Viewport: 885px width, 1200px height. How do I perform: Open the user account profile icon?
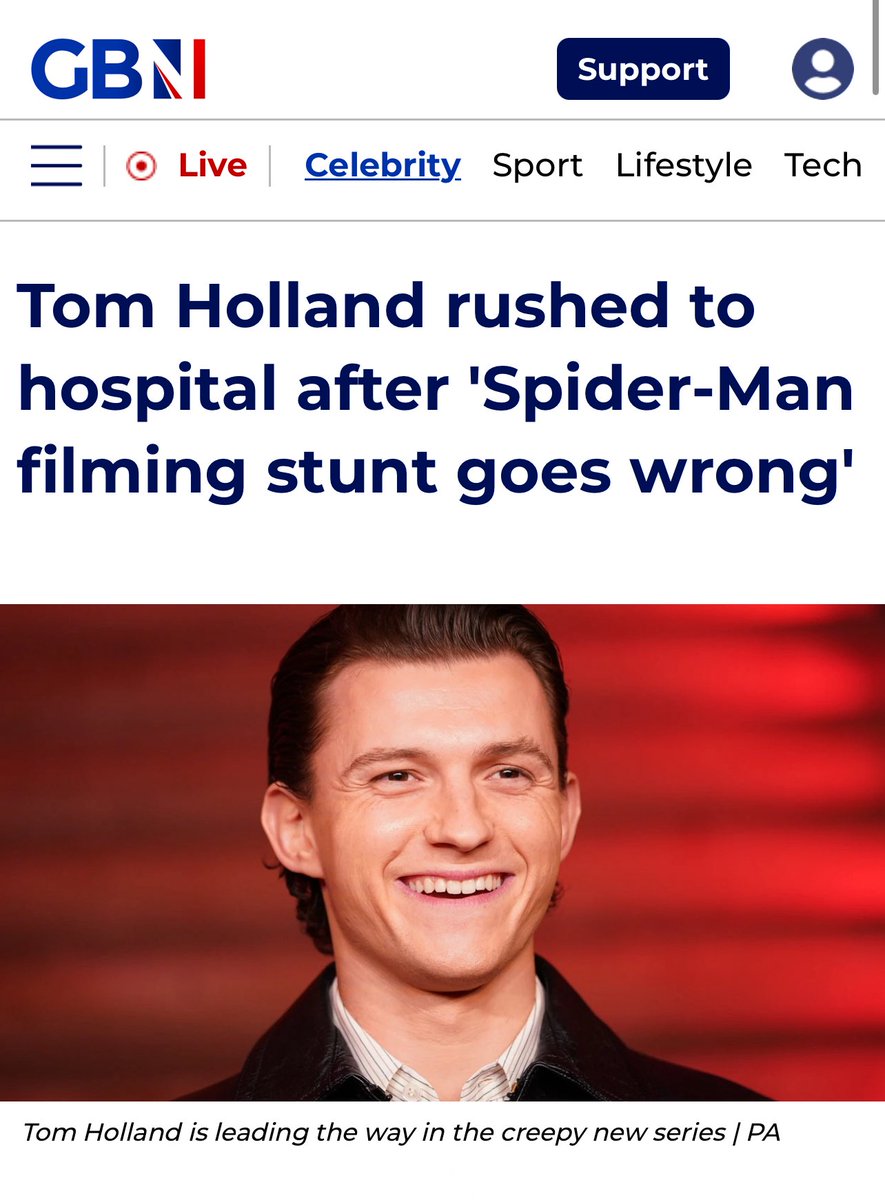[x=822, y=69]
